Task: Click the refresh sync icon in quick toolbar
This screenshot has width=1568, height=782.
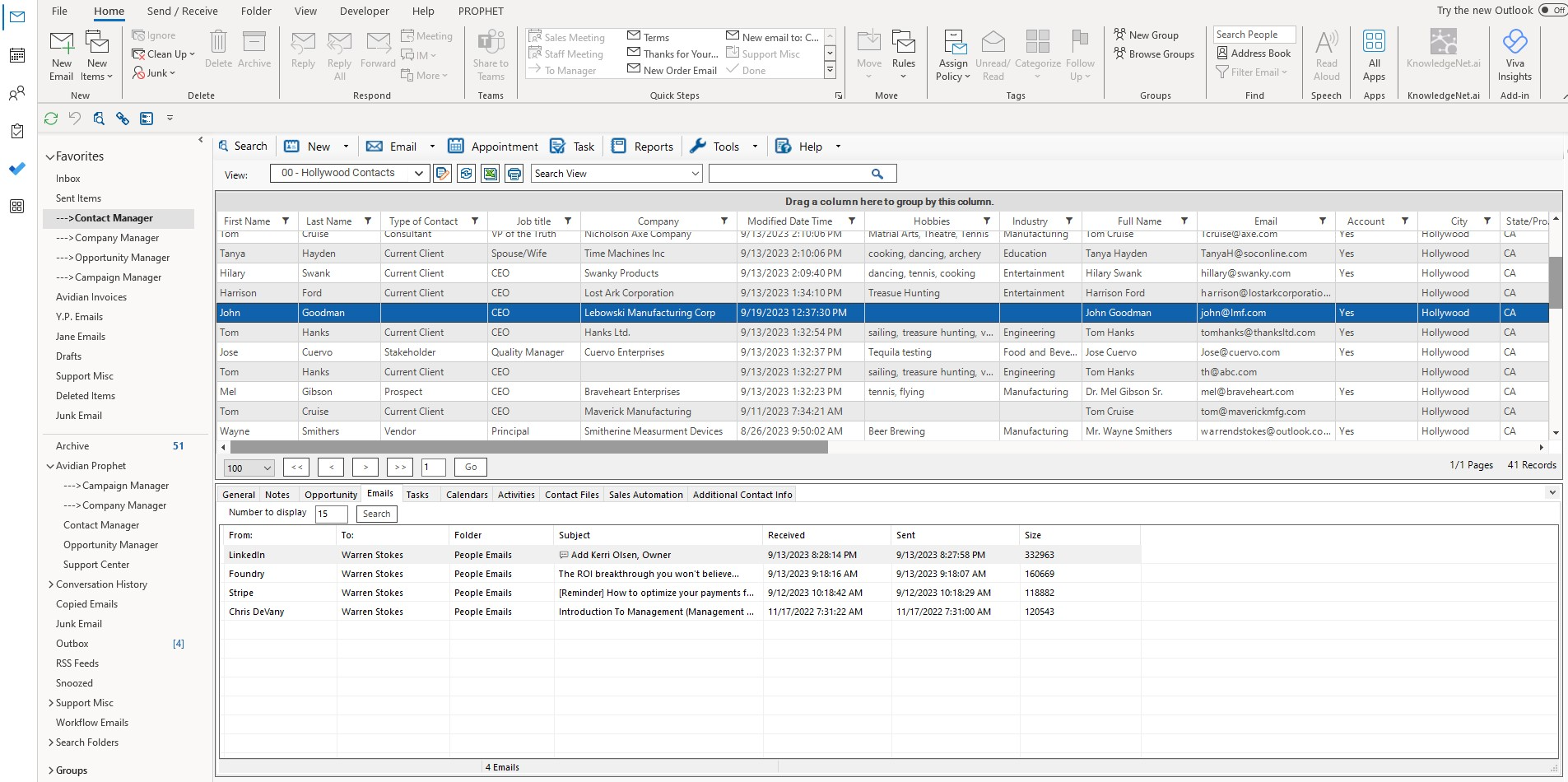Action: (x=51, y=119)
